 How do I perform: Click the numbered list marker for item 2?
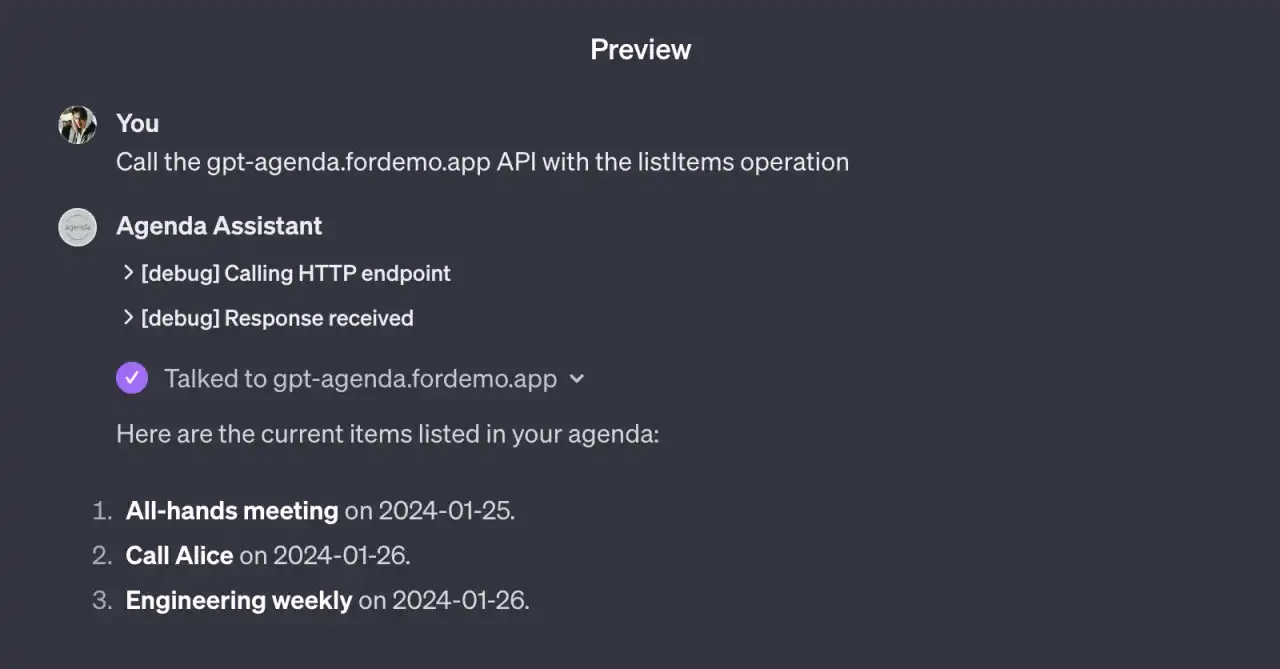click(102, 555)
